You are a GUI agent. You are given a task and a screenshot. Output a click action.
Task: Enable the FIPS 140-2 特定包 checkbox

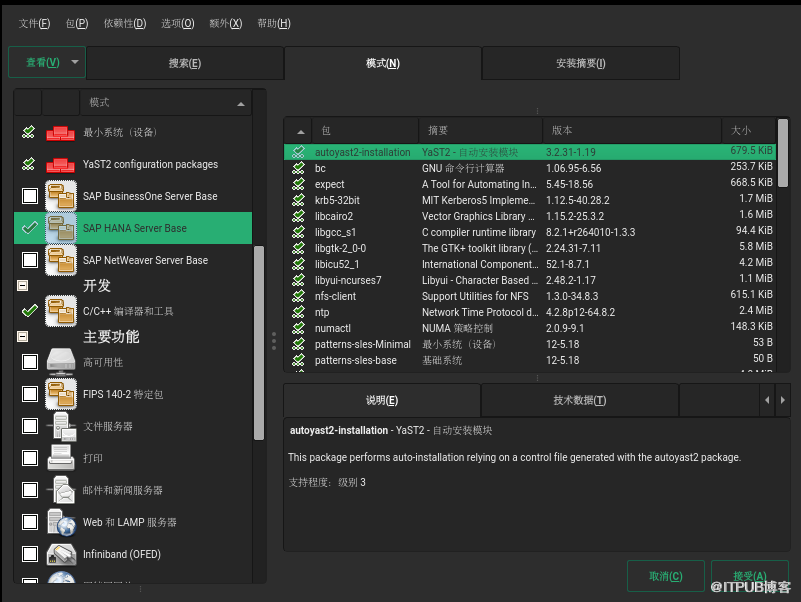click(30, 394)
